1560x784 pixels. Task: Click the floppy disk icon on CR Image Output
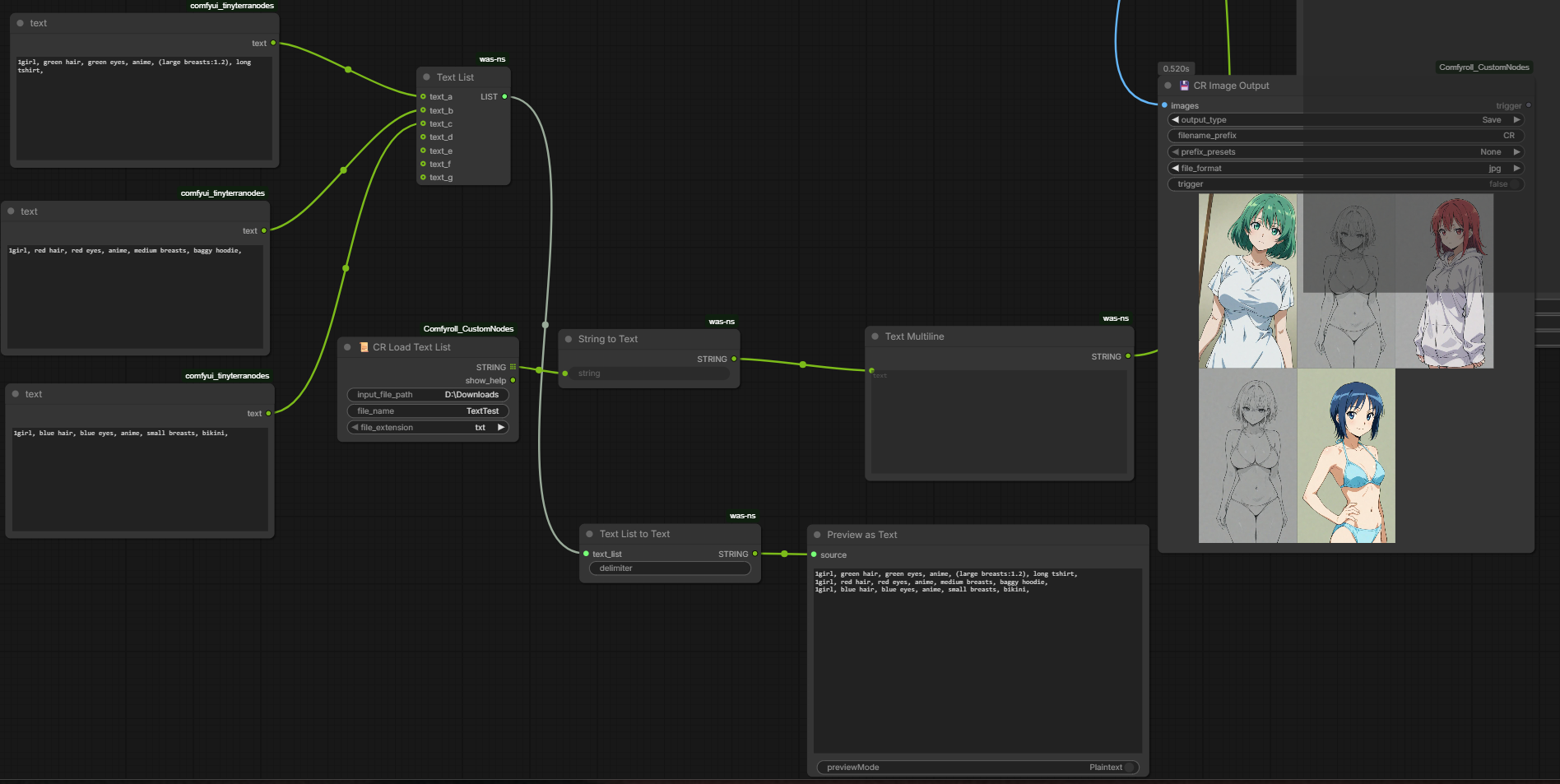pos(1184,86)
